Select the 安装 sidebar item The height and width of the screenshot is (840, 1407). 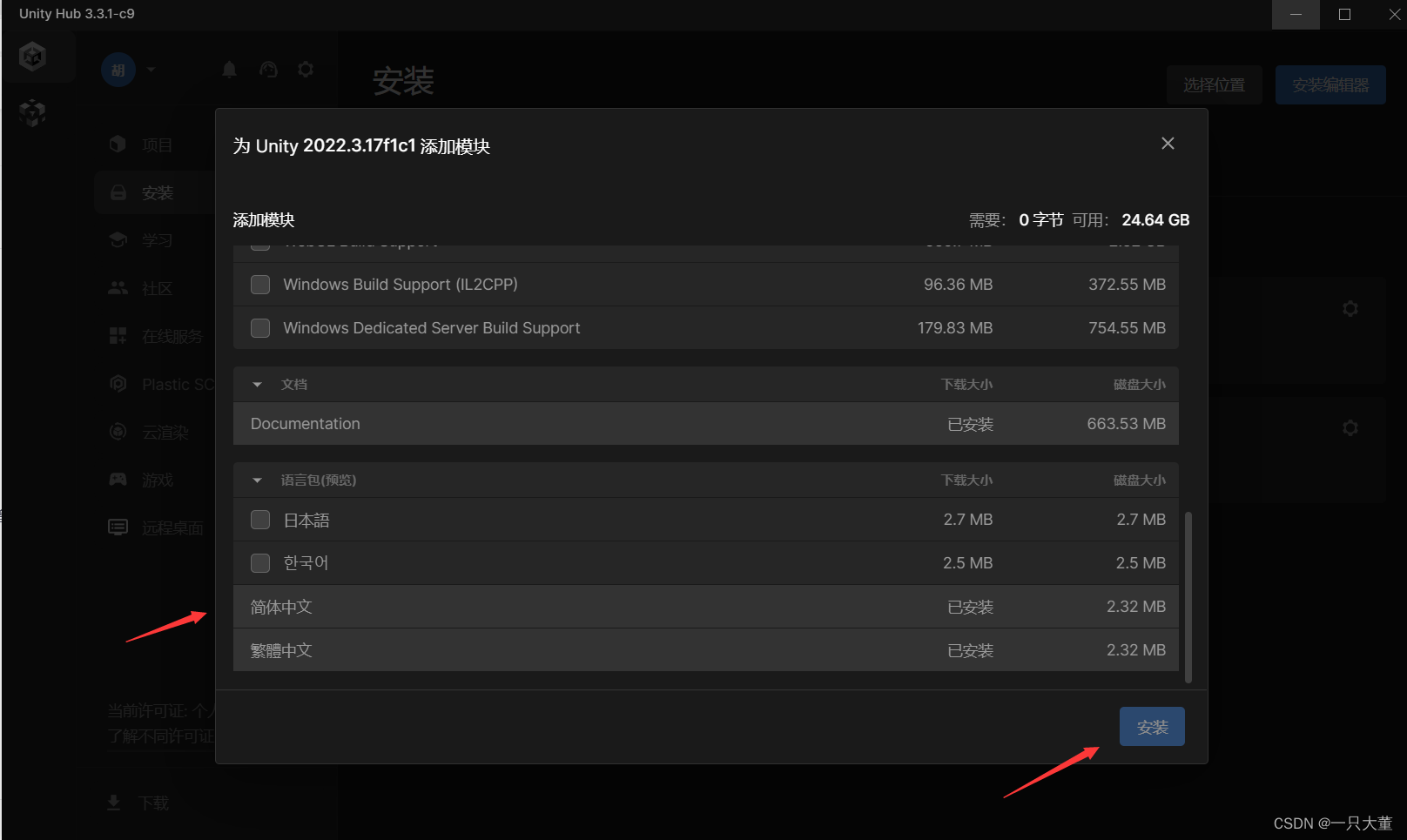click(x=156, y=192)
